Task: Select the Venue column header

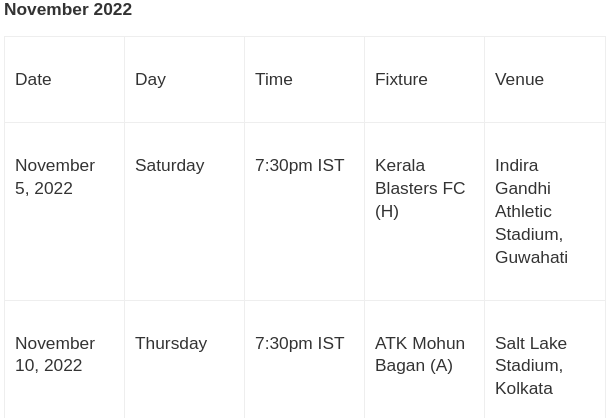Action: click(519, 79)
